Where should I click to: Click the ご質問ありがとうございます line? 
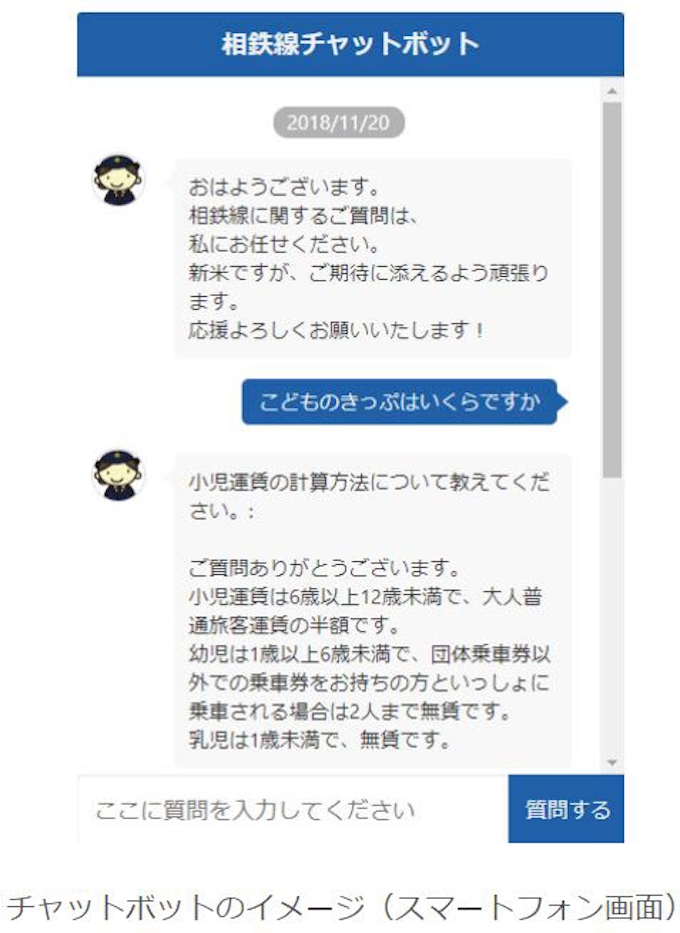[x=324, y=568]
